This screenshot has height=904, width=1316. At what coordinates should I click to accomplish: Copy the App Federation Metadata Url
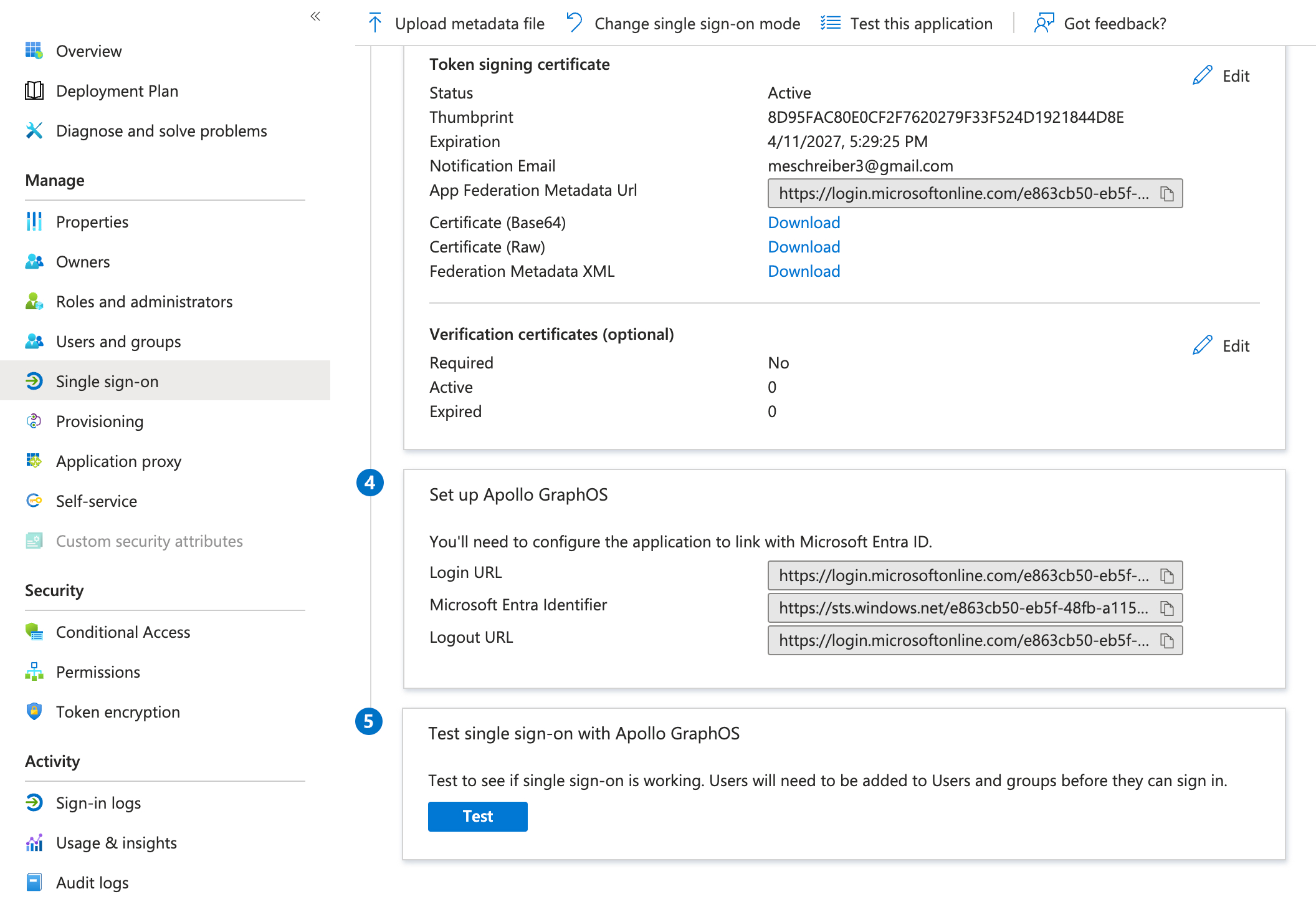pos(1166,194)
